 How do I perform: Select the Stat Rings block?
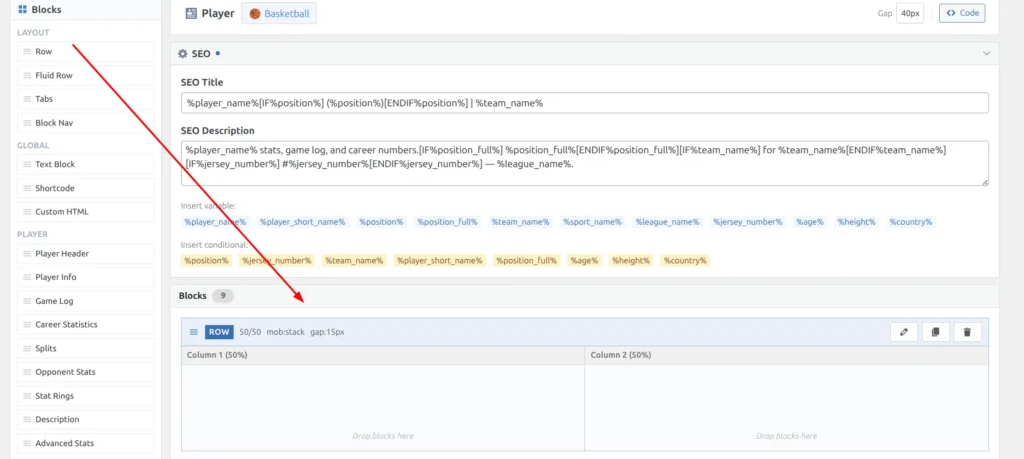pos(86,396)
